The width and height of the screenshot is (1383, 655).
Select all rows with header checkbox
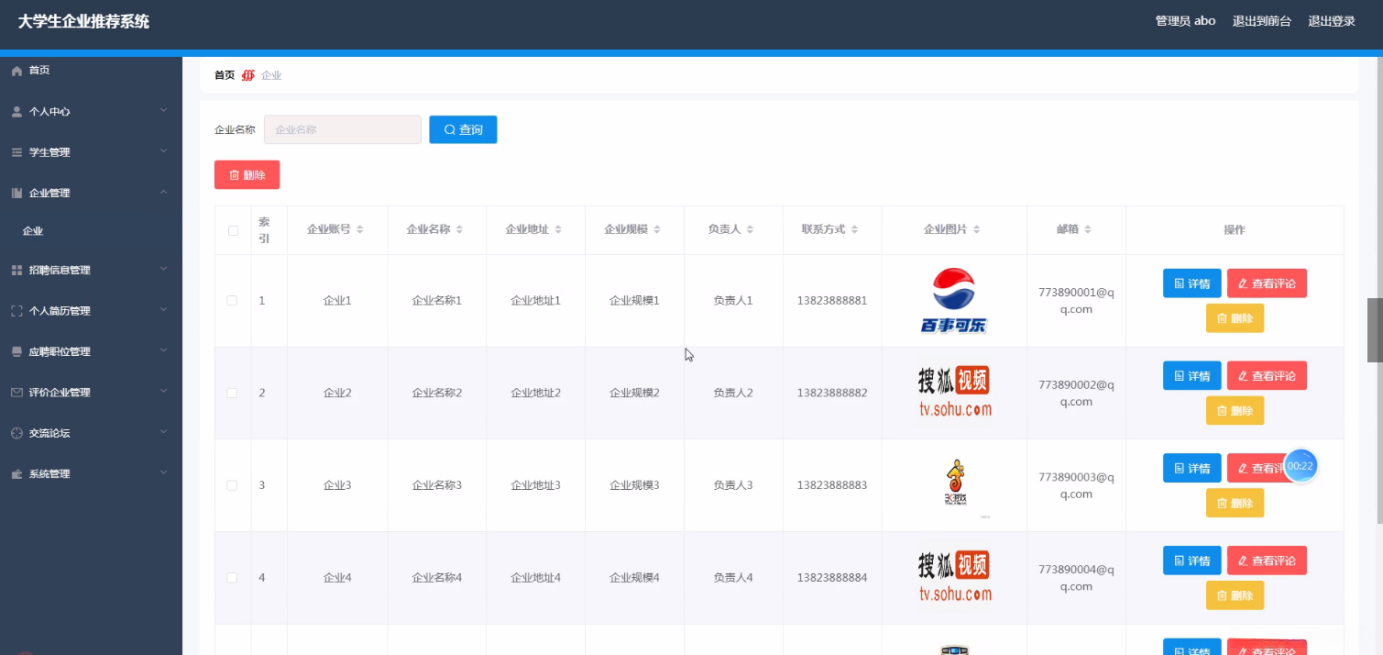click(233, 230)
